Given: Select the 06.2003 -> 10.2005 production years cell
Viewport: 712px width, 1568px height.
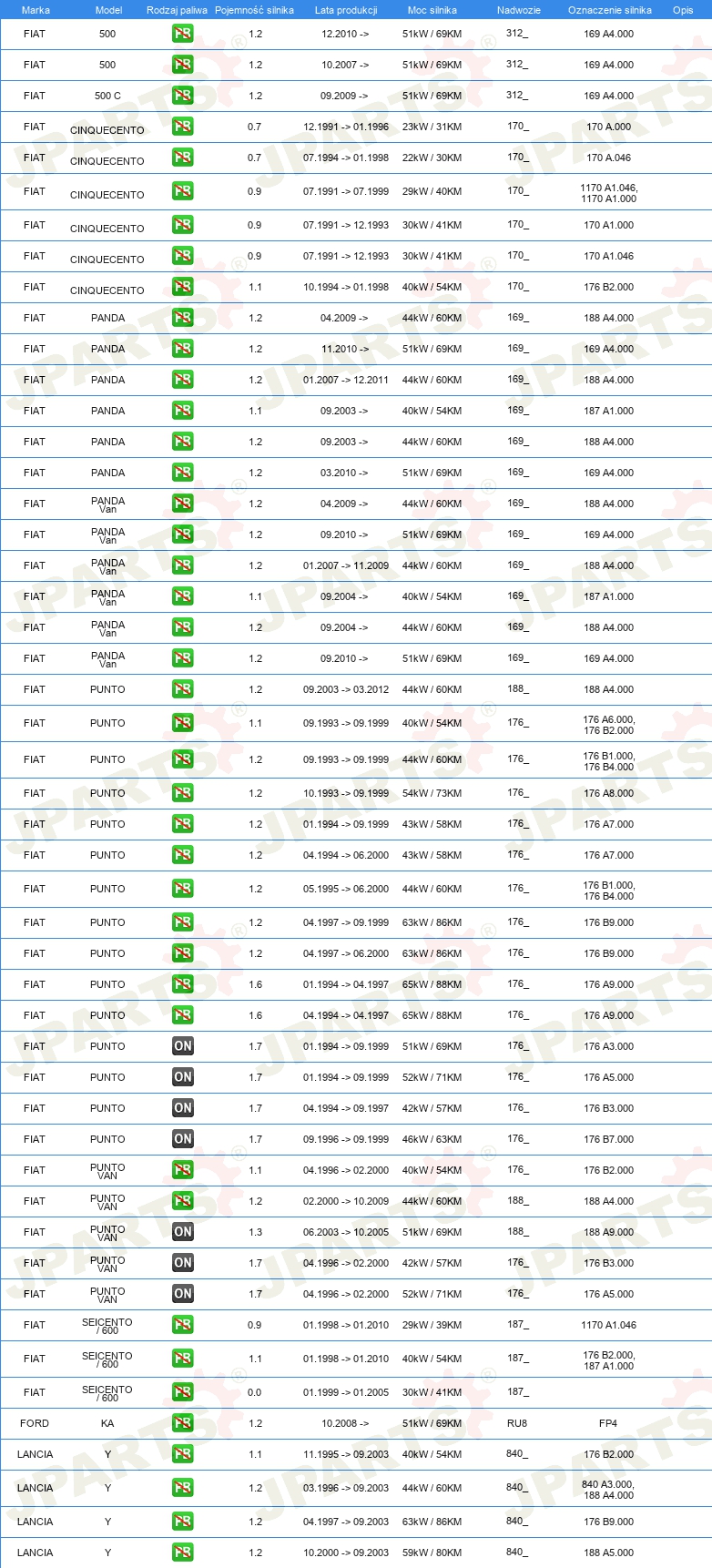Looking at the screenshot, I should [346, 1232].
